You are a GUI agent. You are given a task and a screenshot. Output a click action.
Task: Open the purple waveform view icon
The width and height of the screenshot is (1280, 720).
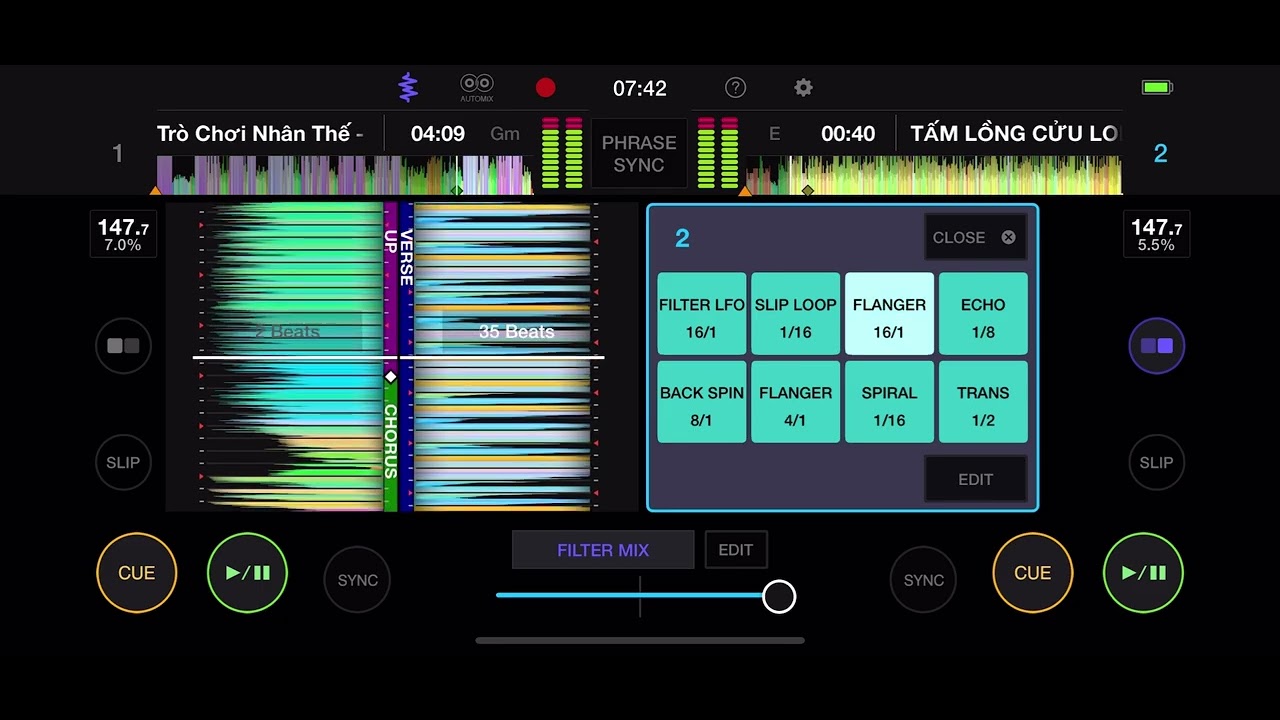pyautogui.click(x=407, y=88)
